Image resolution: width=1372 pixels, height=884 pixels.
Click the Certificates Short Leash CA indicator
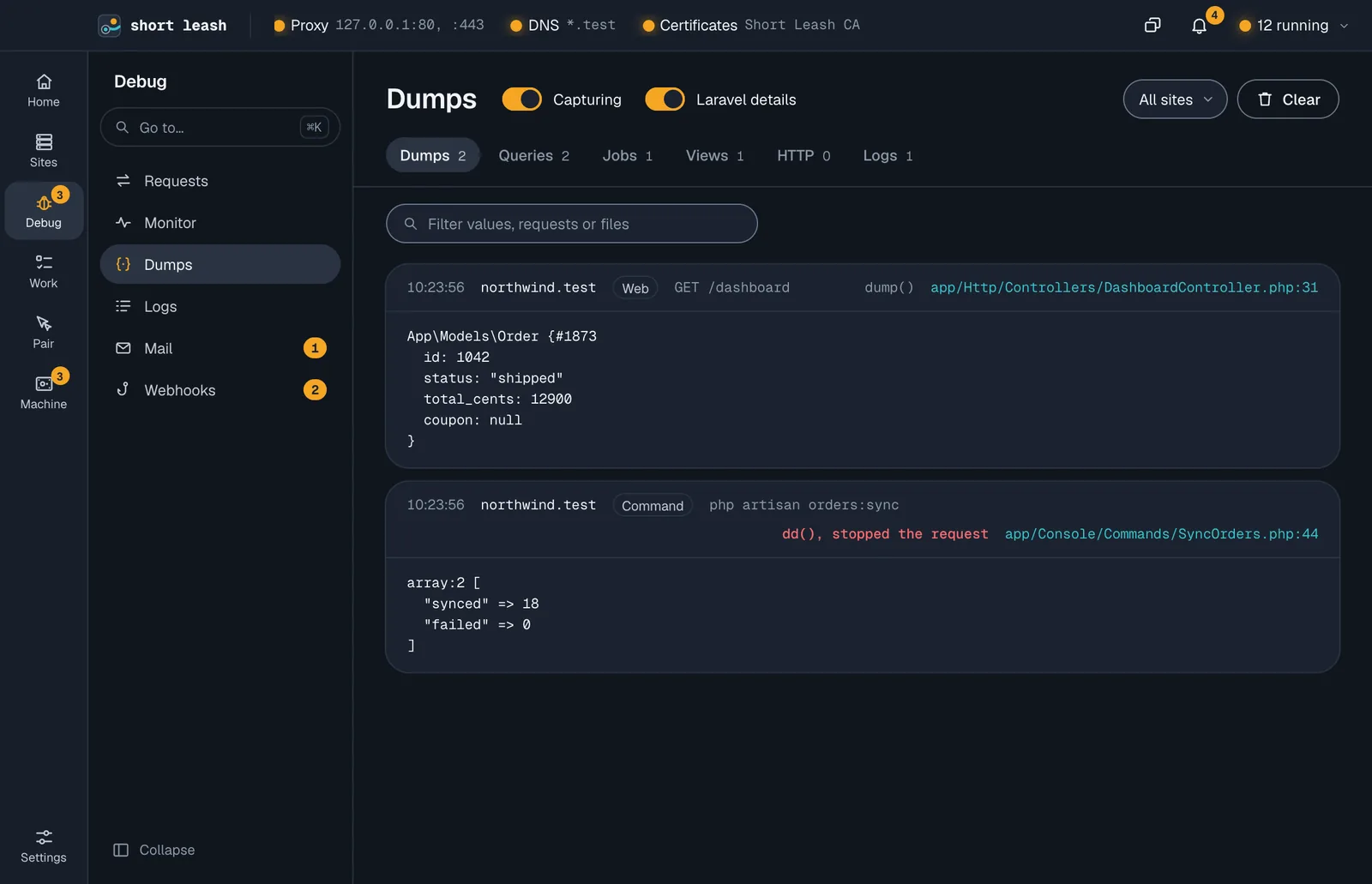coord(751,26)
